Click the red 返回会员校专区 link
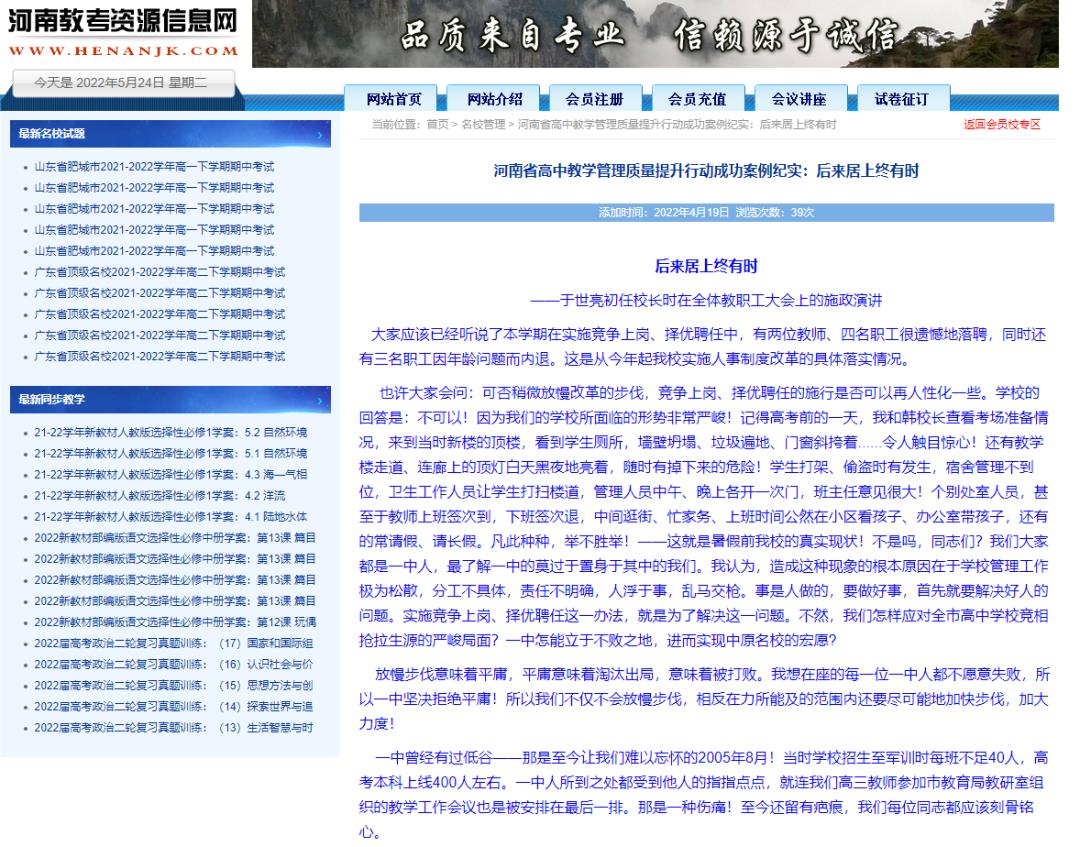 [x=1001, y=125]
